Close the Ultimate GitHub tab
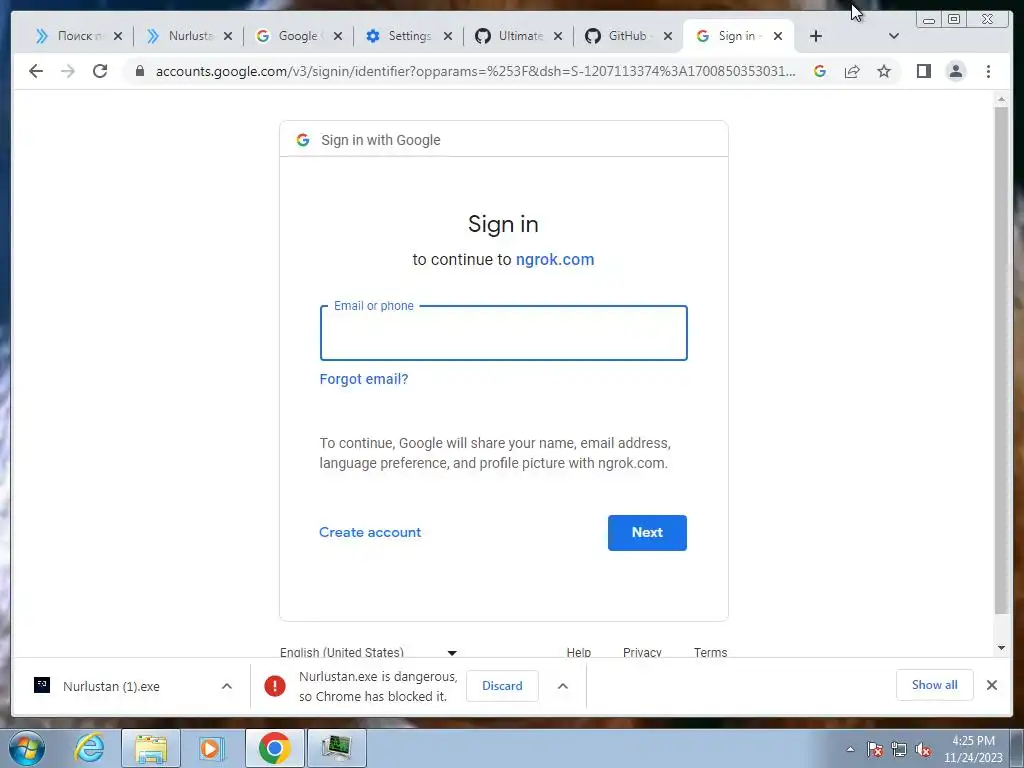This screenshot has width=1024, height=768. 558,37
